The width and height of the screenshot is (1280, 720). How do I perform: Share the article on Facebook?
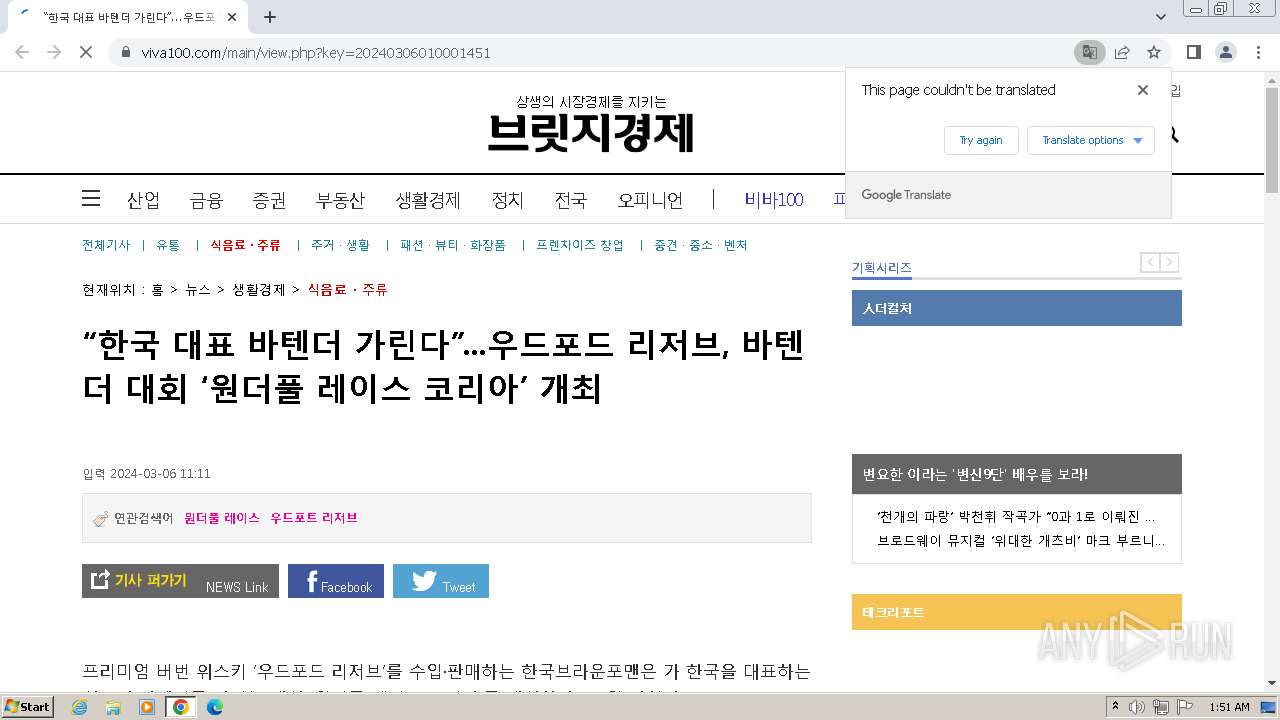pos(336,581)
